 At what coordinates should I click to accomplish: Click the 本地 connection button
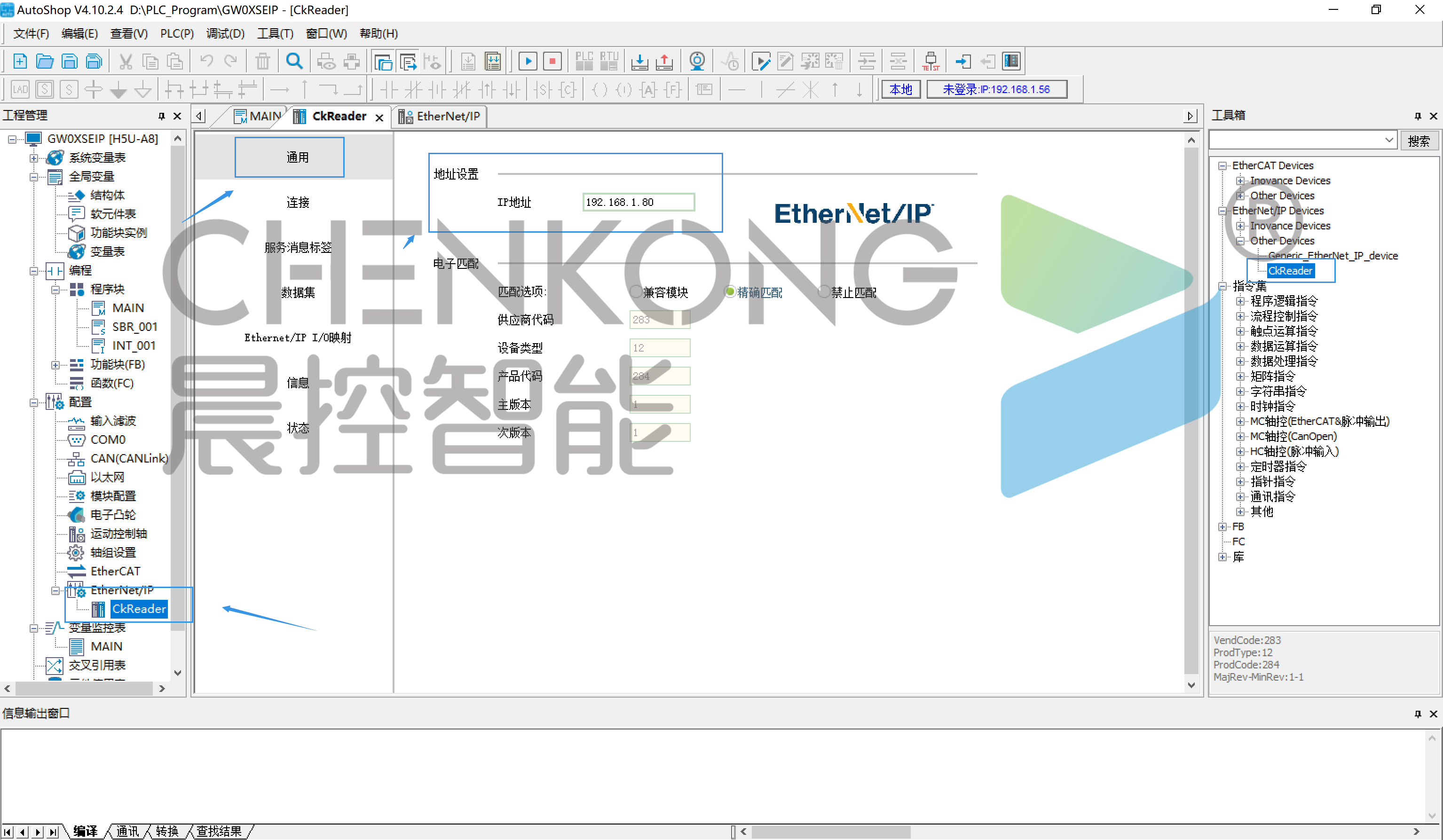pyautogui.click(x=901, y=89)
